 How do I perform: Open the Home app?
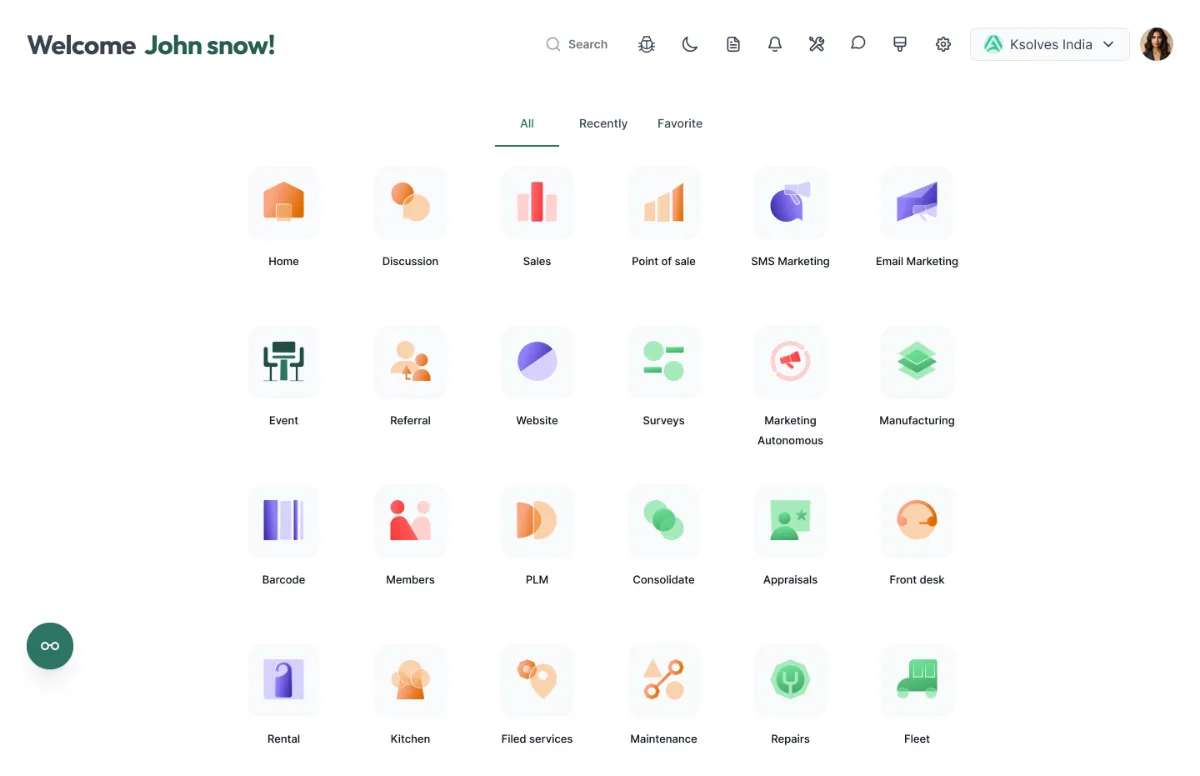pyautogui.click(x=284, y=202)
